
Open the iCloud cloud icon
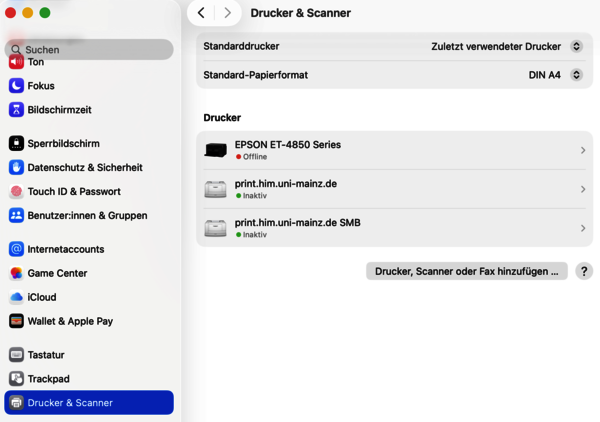[x=16, y=297]
